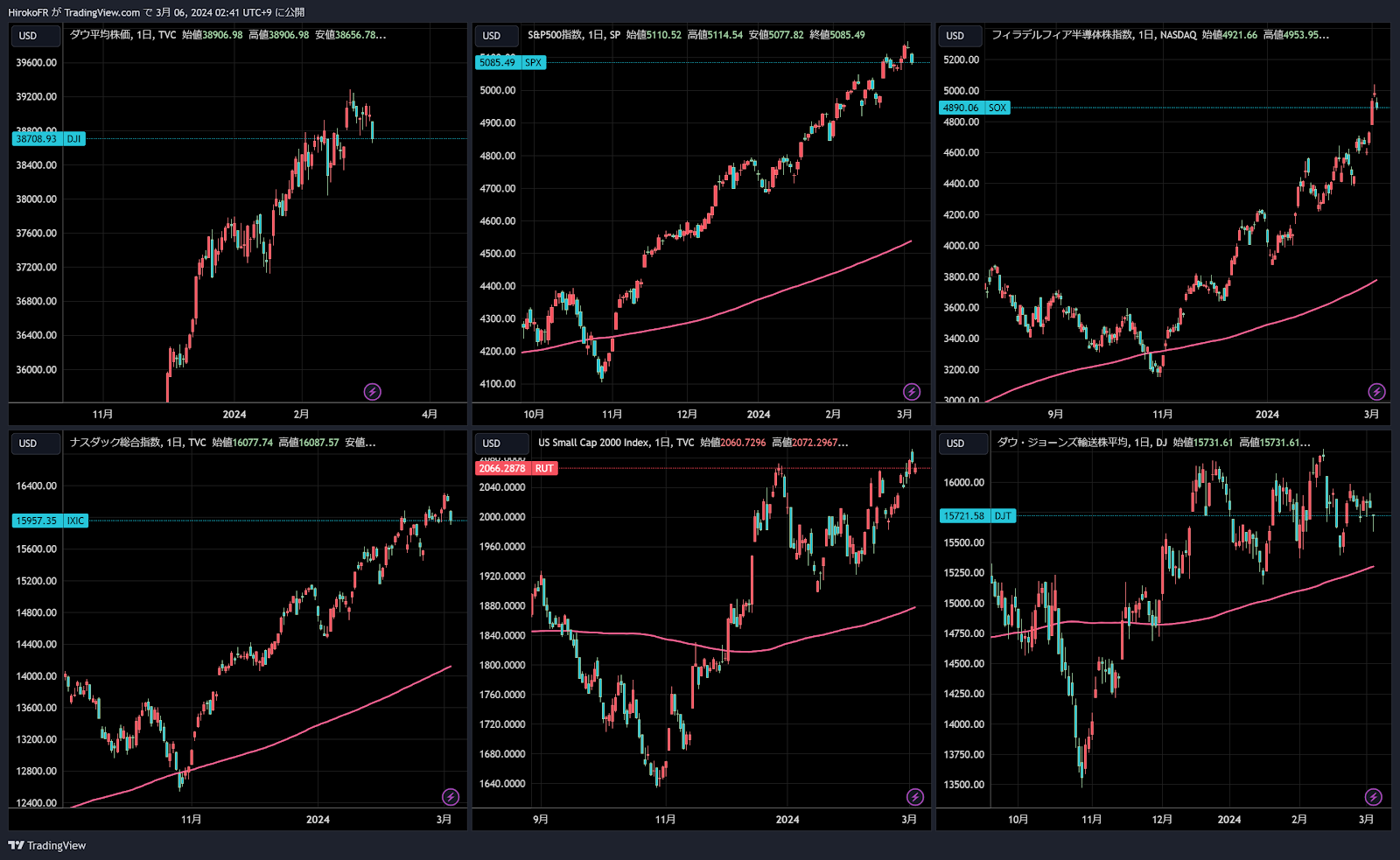Click the lightning icon on the Nasdaq IXIC chart
The image size is (1400, 860).
coord(451,797)
